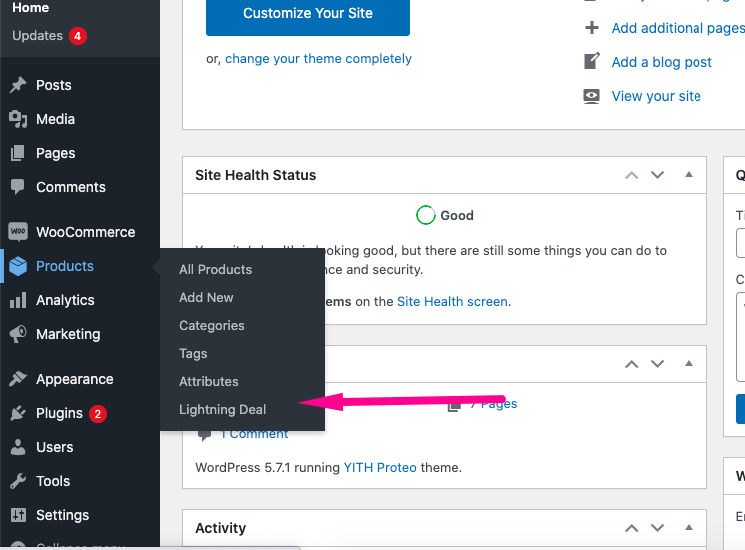745x550 pixels.
Task: Choose Categories in Products submenu
Action: pos(211,325)
